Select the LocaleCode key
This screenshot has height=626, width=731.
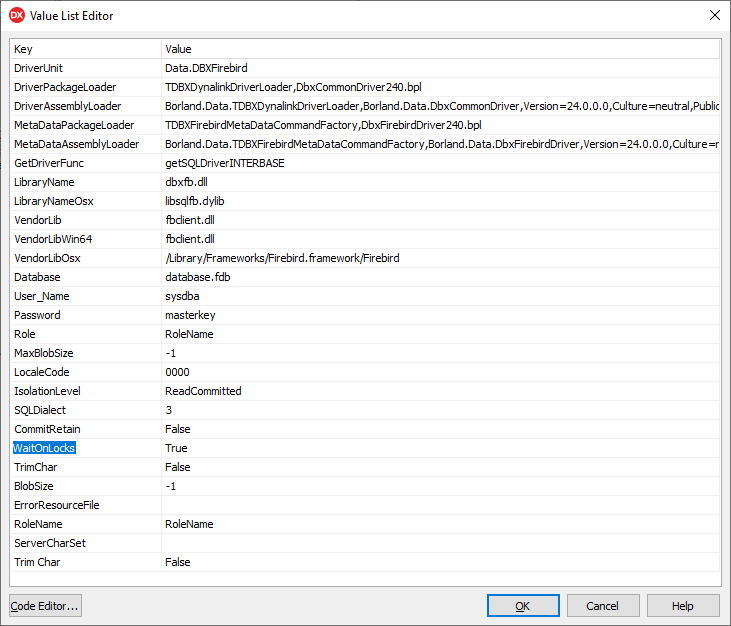pyautogui.click(x=86, y=372)
